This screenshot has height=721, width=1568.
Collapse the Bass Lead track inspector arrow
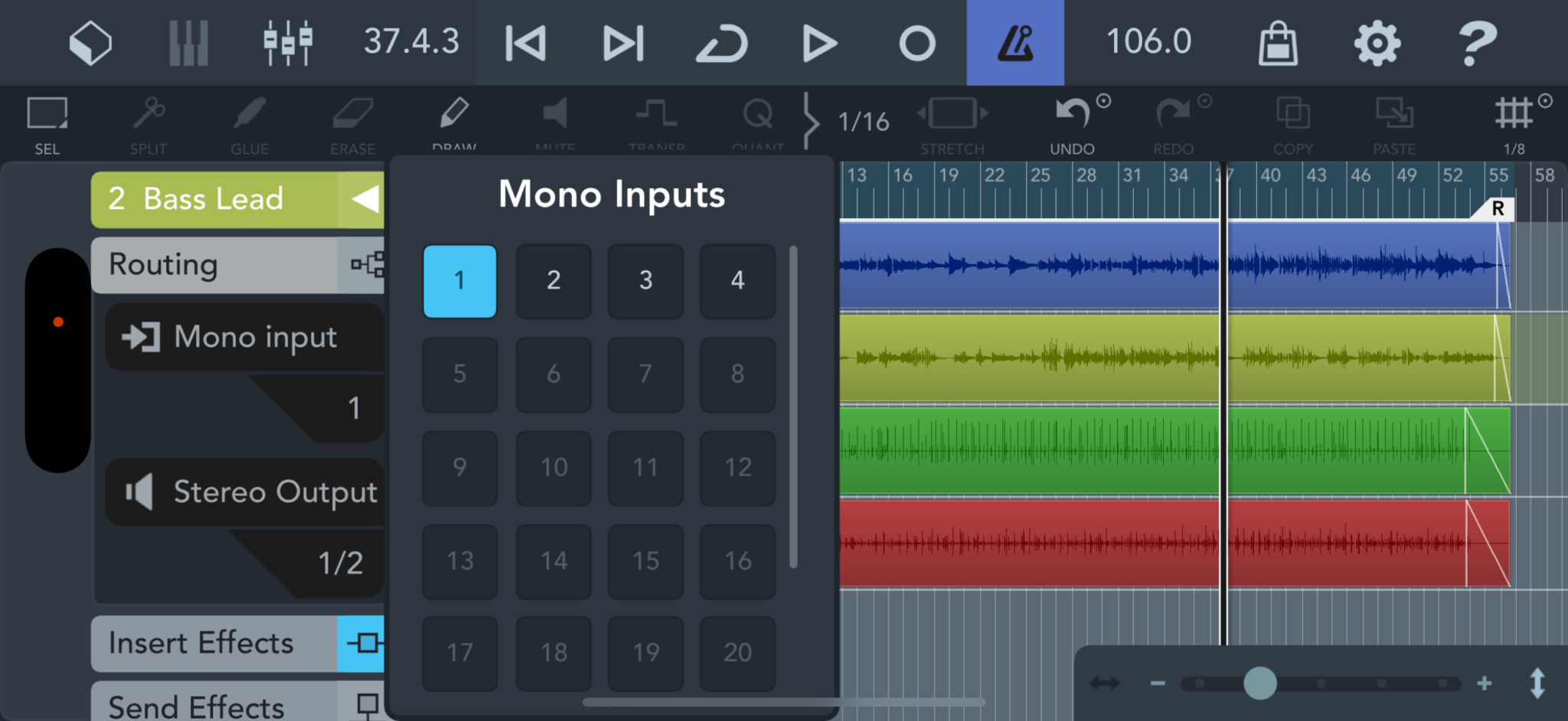(364, 200)
